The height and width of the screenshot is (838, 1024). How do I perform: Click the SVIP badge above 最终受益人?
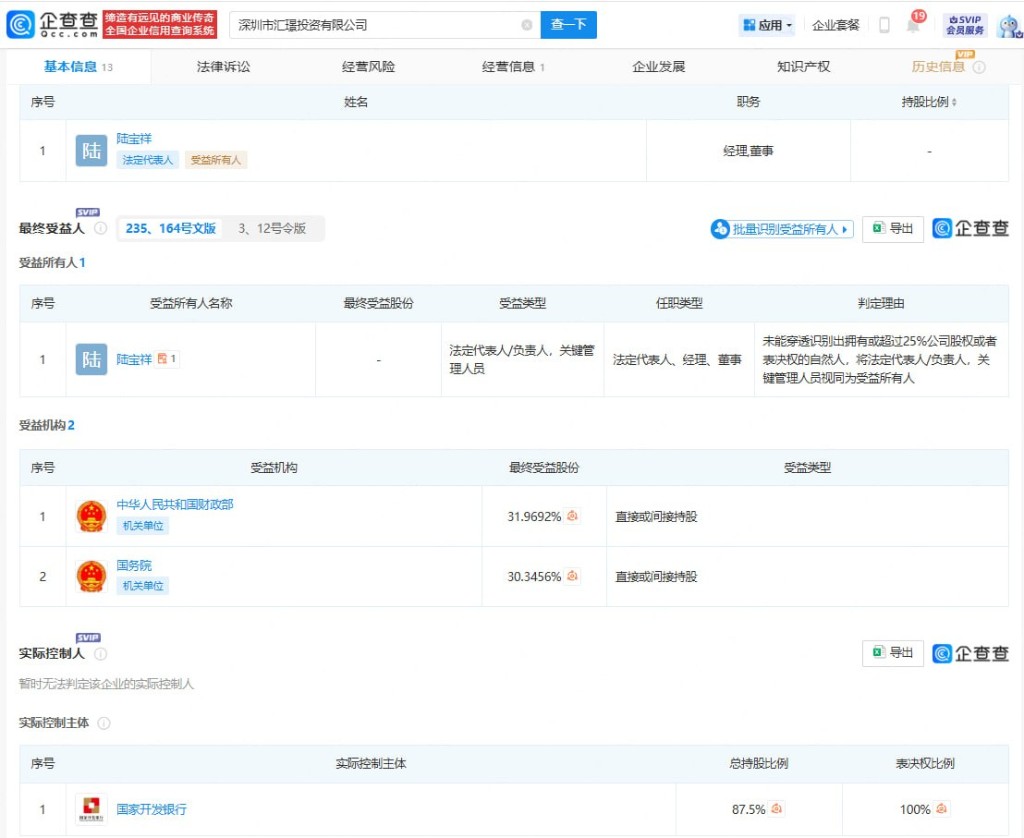pyautogui.click(x=88, y=212)
